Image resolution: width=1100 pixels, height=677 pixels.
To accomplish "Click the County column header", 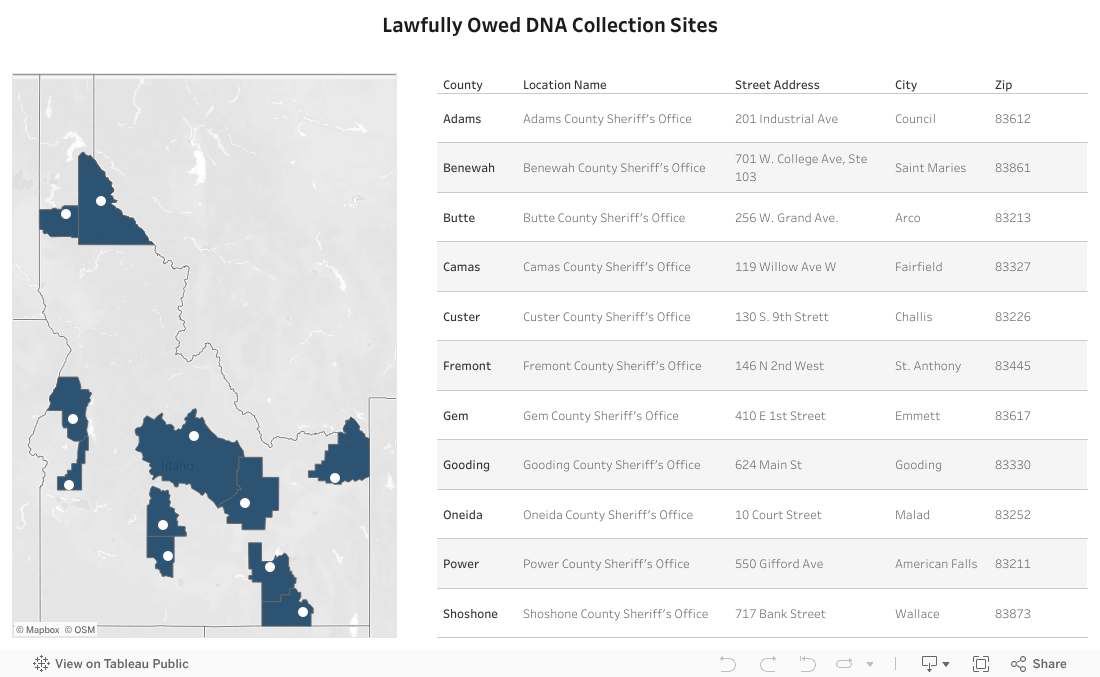I will [x=463, y=85].
